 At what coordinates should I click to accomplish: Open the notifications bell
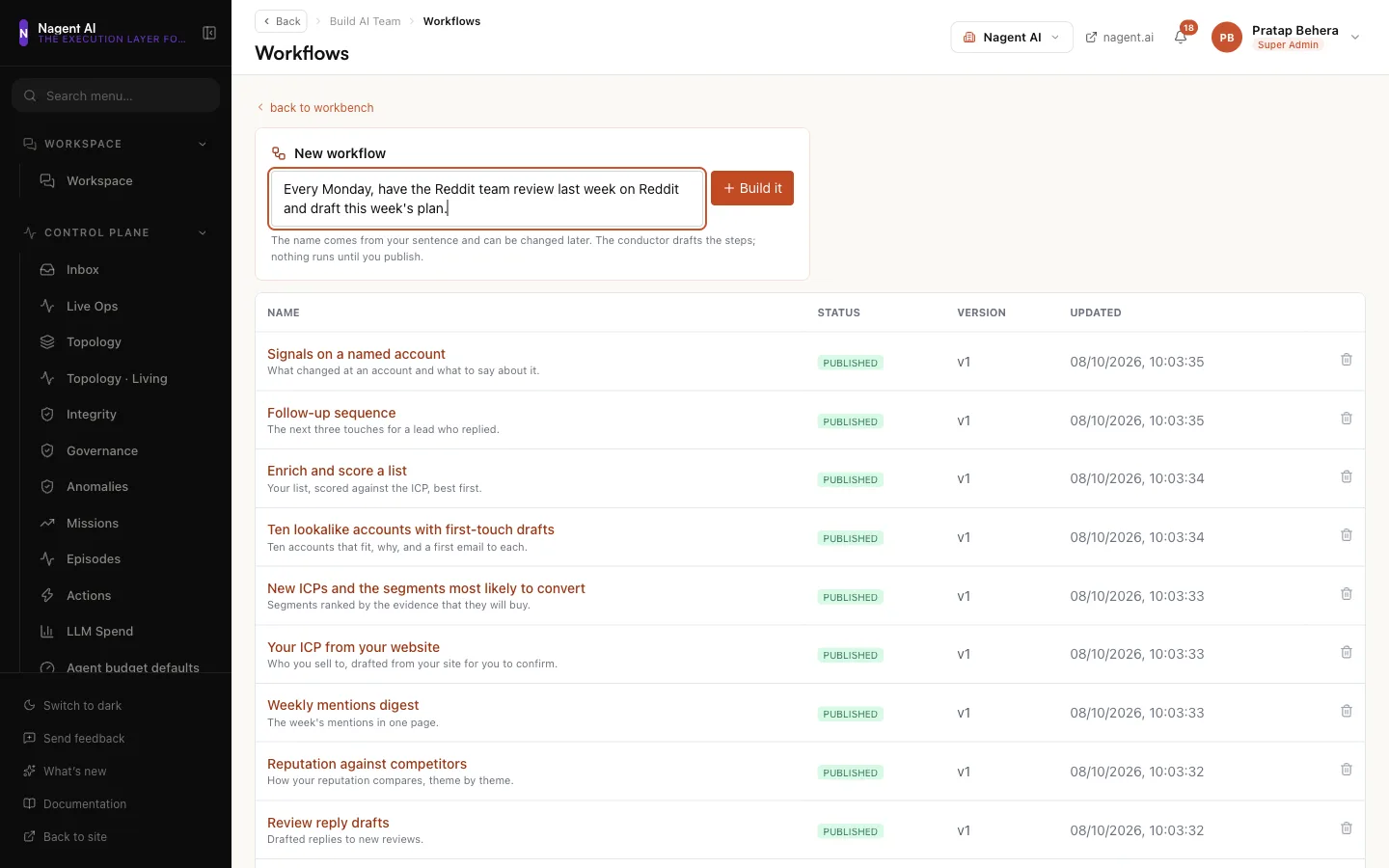tap(1181, 37)
